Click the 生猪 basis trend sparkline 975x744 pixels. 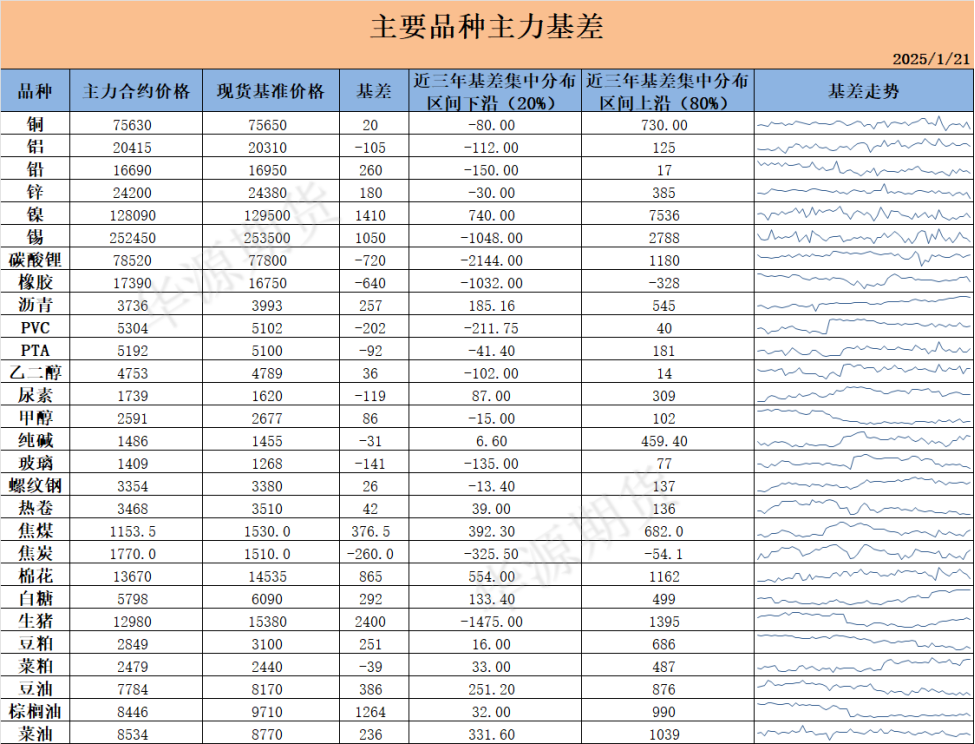click(863, 621)
